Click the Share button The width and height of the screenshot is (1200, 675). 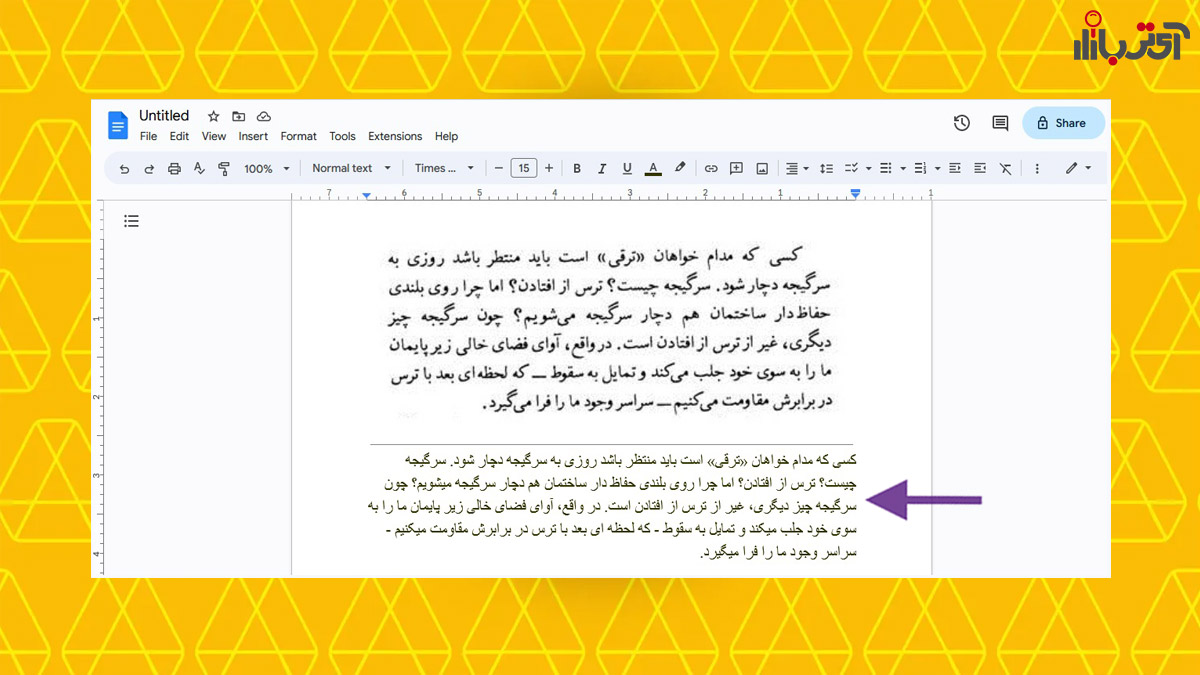point(1063,123)
